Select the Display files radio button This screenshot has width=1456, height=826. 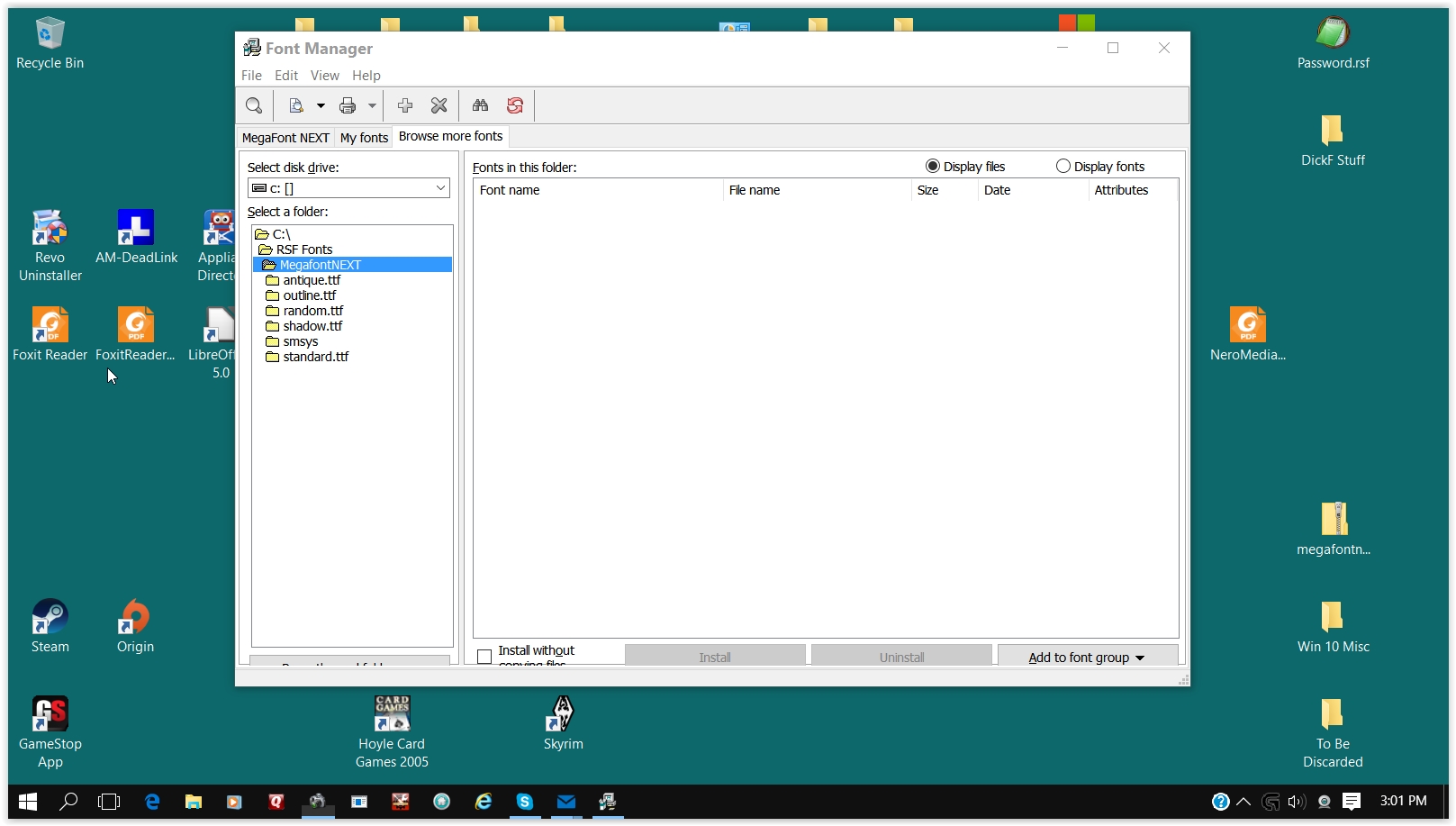[933, 167]
